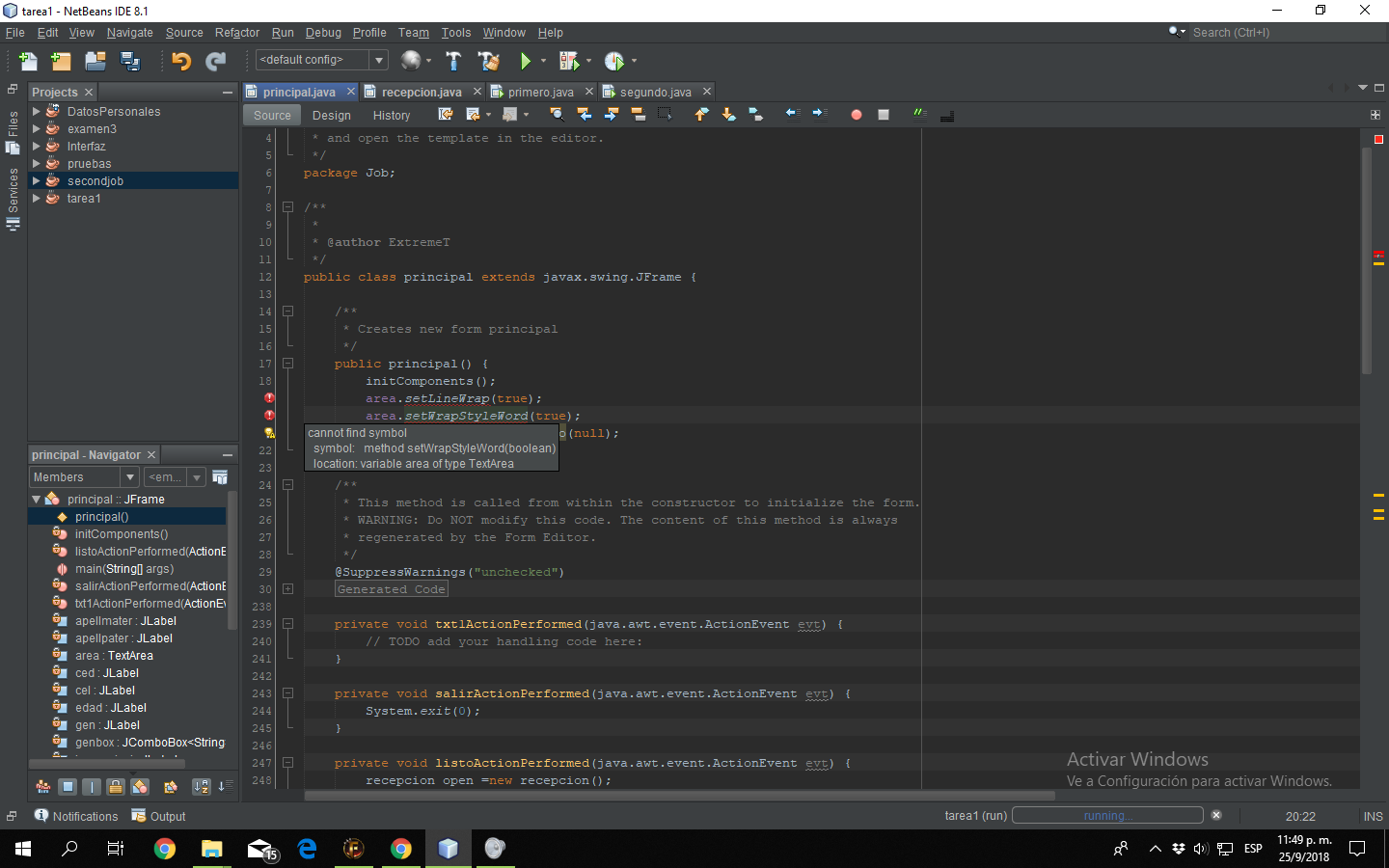
Task: Click the Profile Project clock icon
Action: tap(614, 61)
